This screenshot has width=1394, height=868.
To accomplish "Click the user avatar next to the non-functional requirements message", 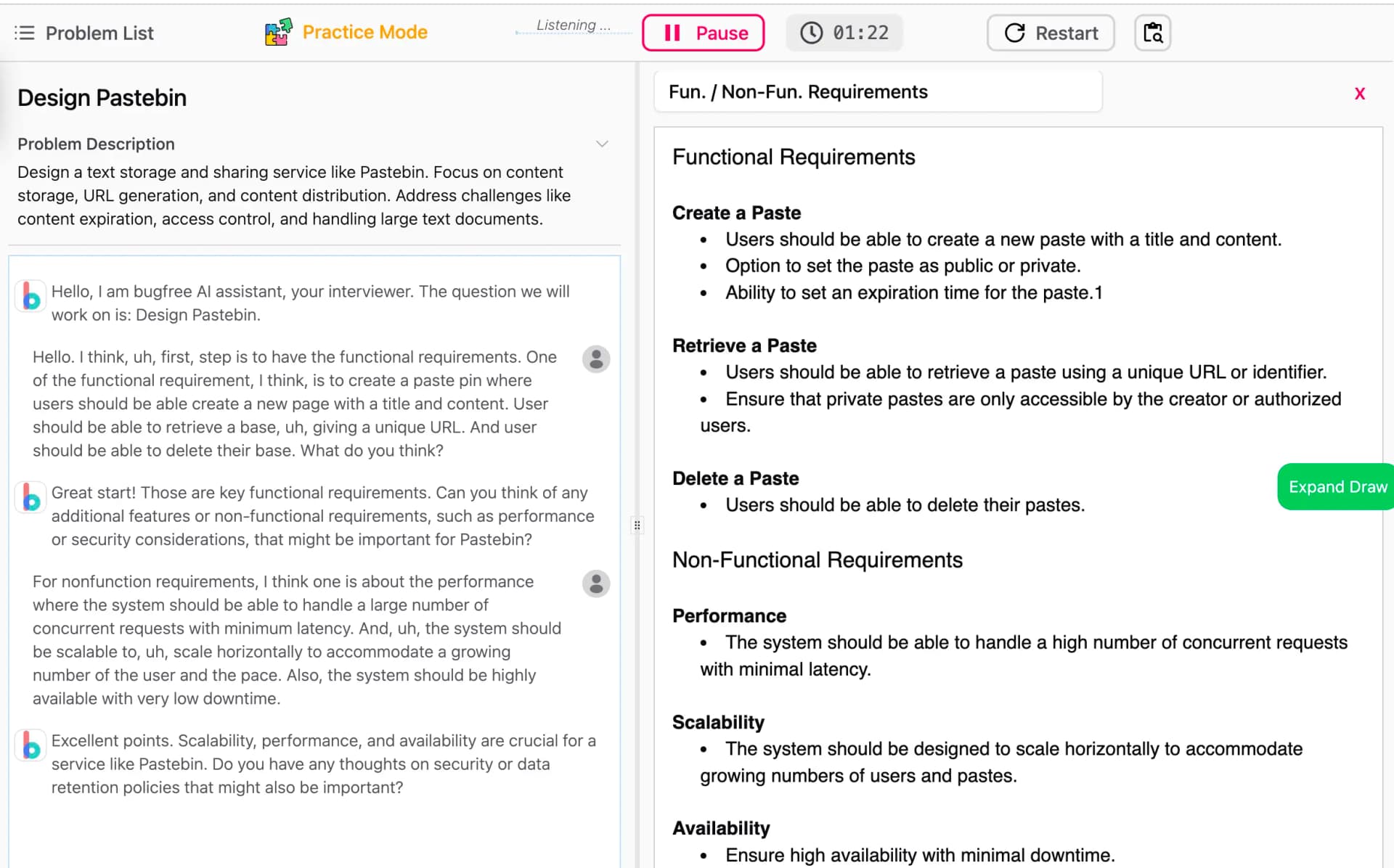I will tap(595, 584).
